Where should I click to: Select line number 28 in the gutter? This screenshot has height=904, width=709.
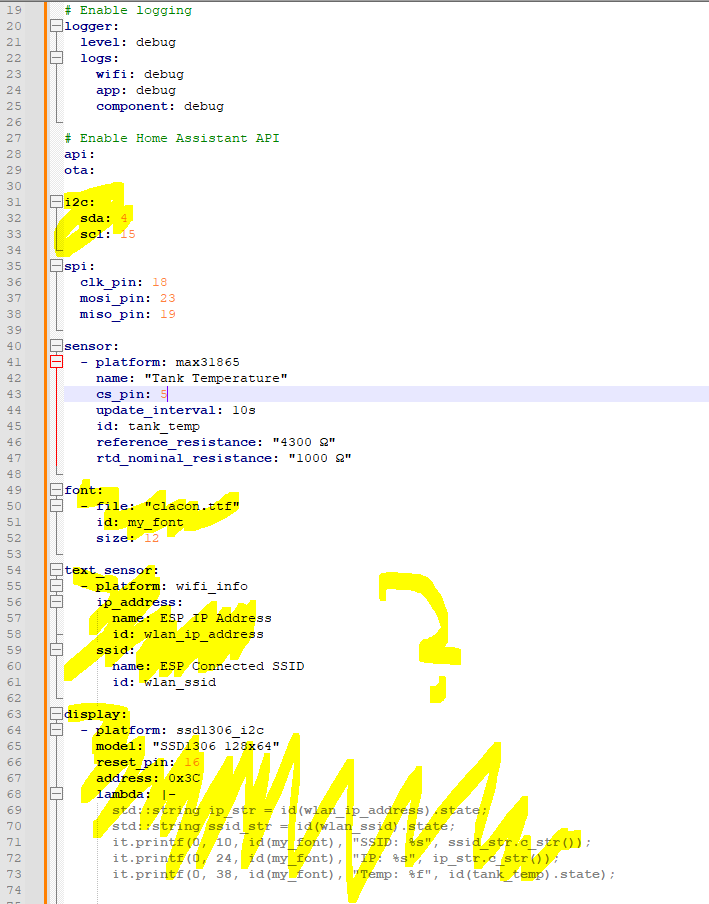(14, 154)
